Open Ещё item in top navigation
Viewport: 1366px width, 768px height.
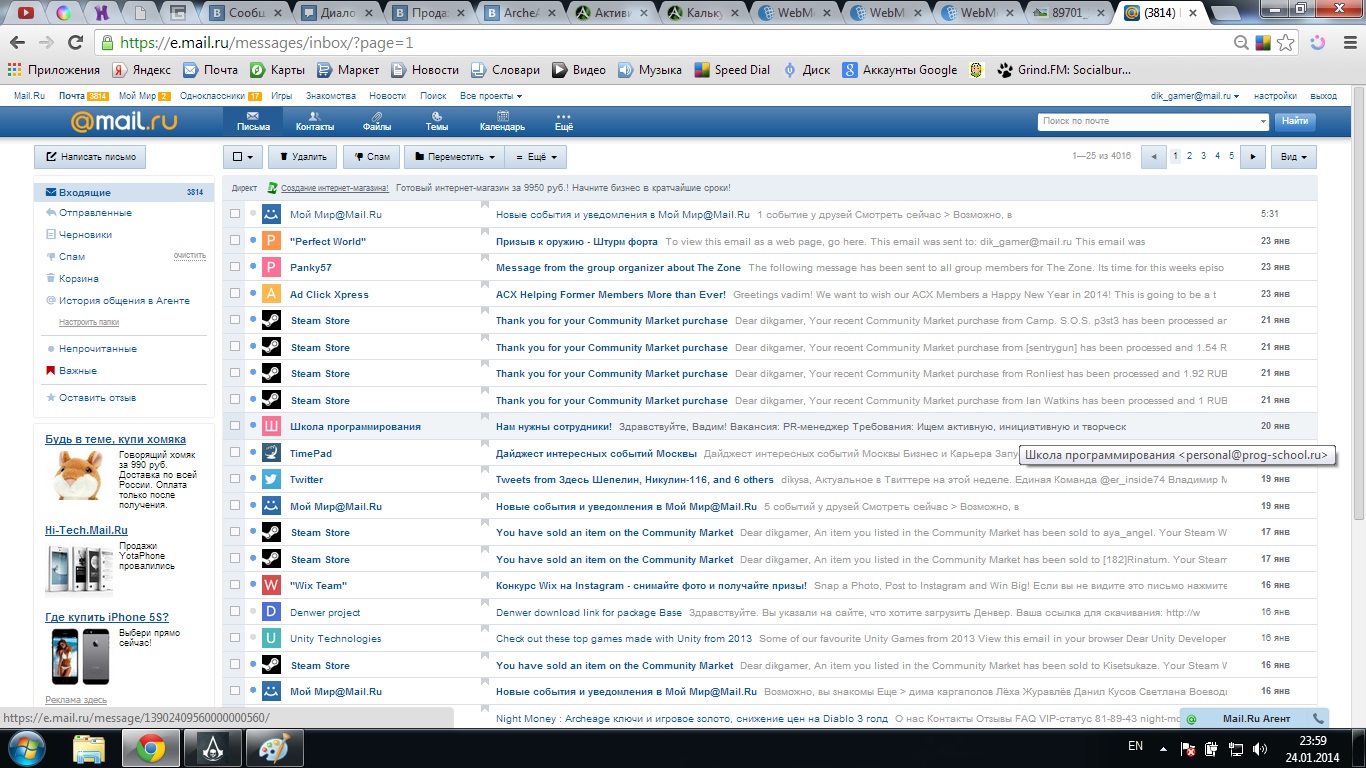pyautogui.click(x=564, y=121)
